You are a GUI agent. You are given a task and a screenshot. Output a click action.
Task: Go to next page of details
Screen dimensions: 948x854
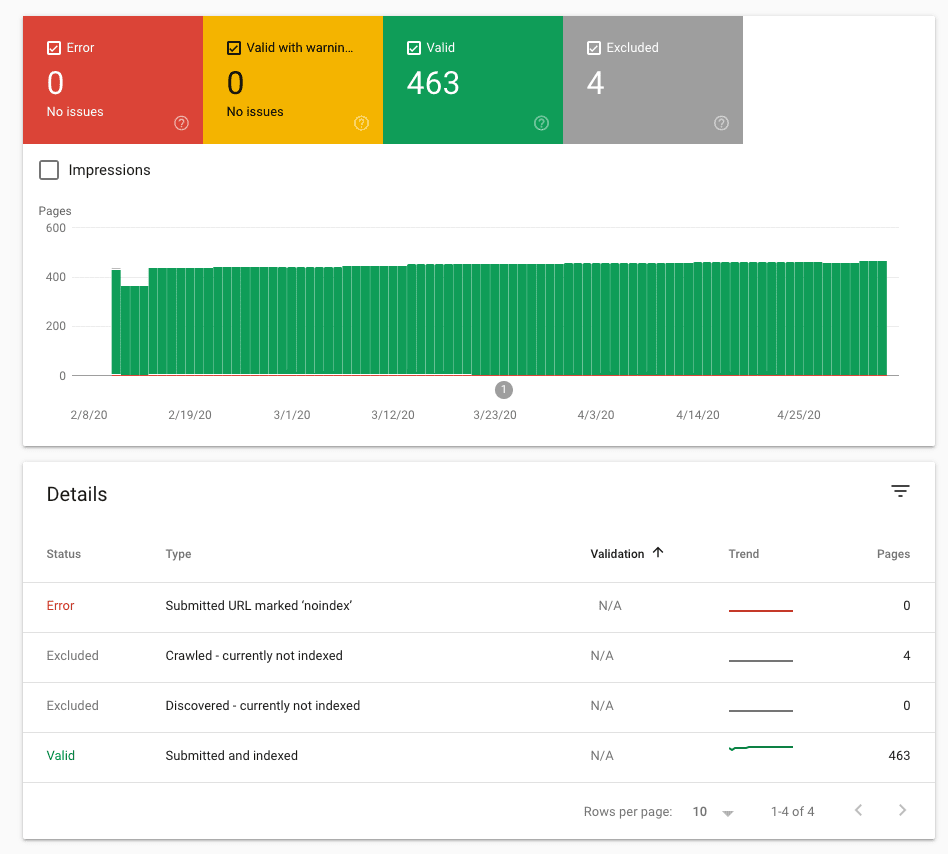coord(902,810)
